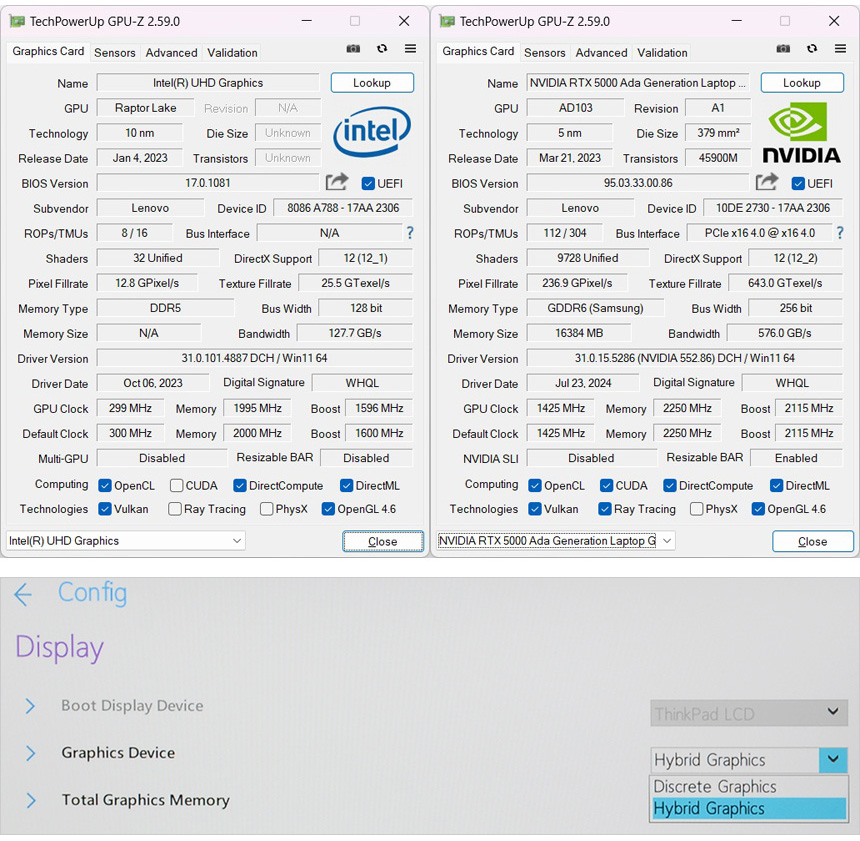Screen dimensions: 860x841
Task: Click the Intel GPU field showing Raptor Lake
Action: pos(145,108)
